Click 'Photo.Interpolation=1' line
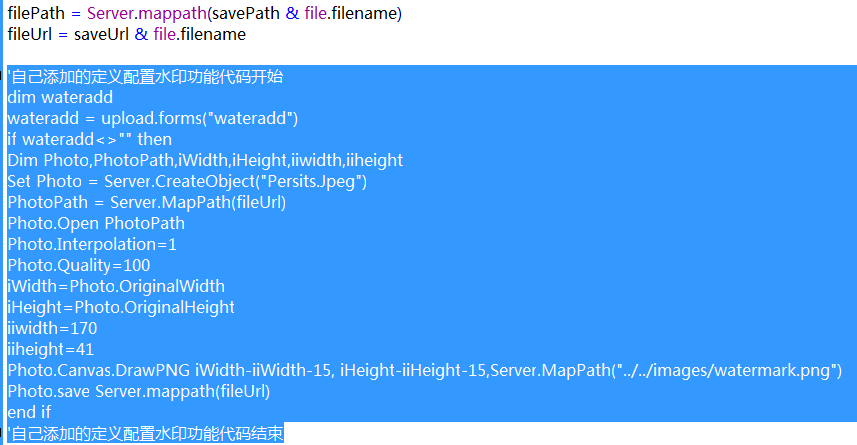This screenshot has width=857, height=445. (x=92, y=244)
